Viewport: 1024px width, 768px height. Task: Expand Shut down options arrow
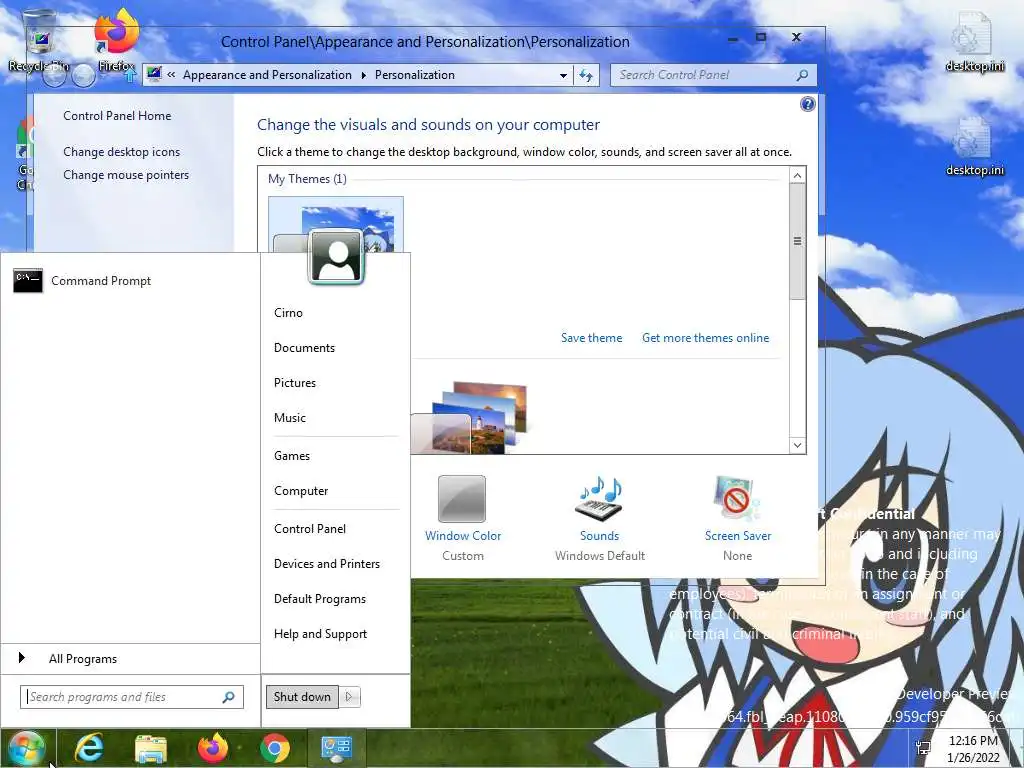[349, 697]
